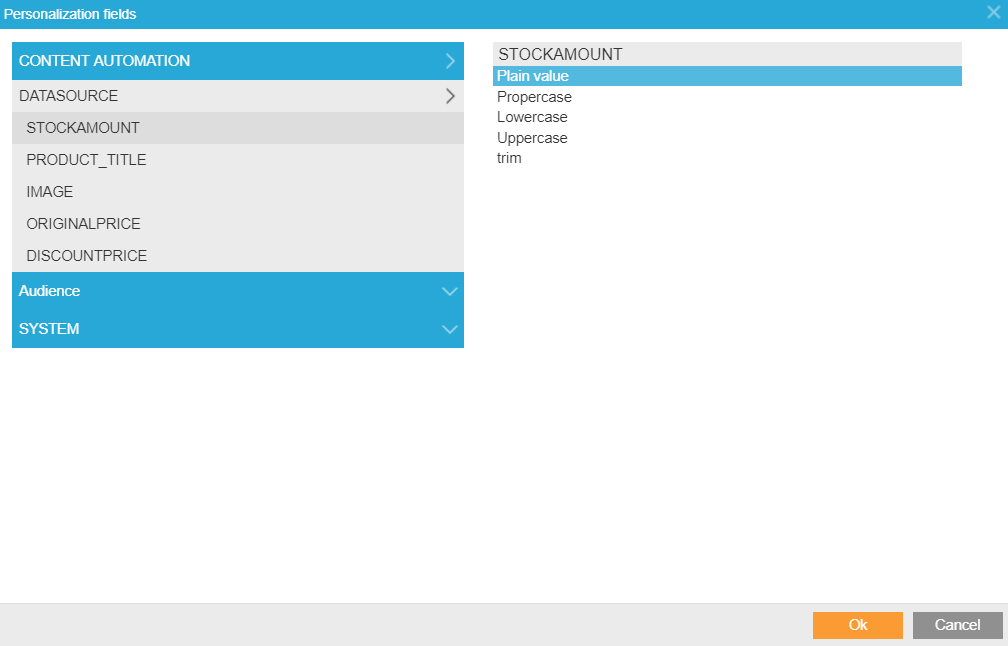Select the PRODUCT_TITLE field
This screenshot has height=646, width=1008.
click(86, 160)
